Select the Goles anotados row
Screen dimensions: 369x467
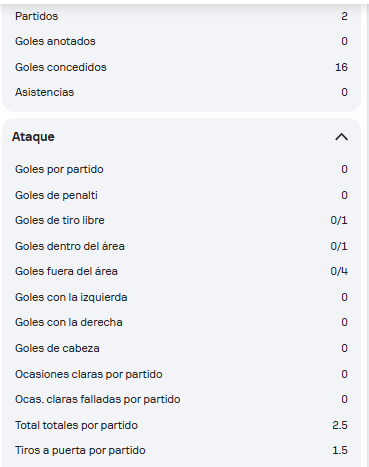181,41
